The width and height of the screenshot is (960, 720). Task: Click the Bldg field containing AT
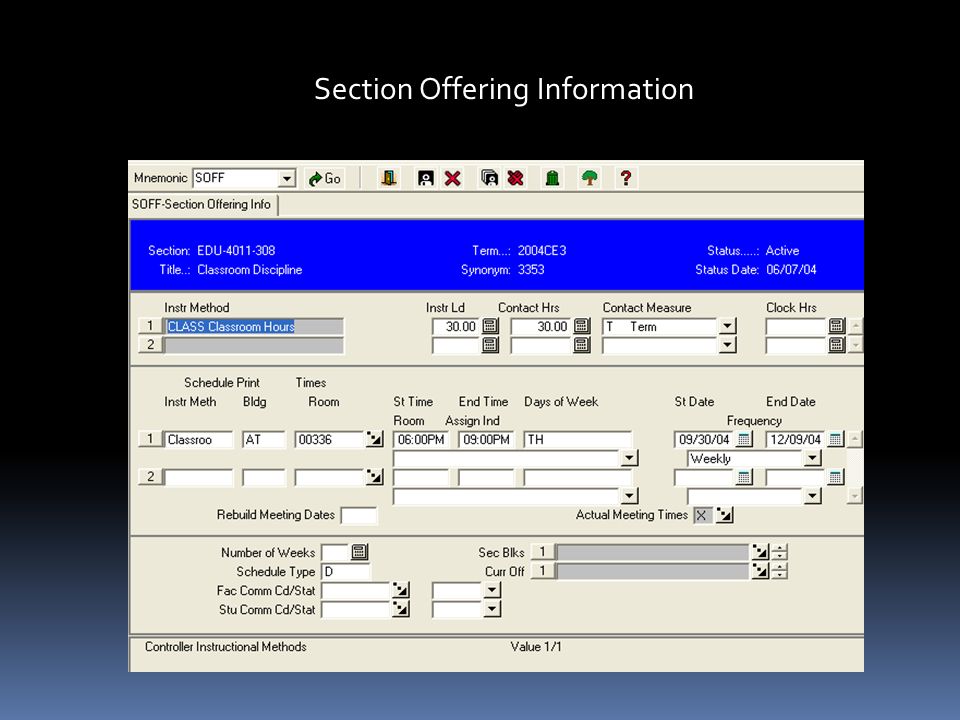pyautogui.click(x=264, y=440)
